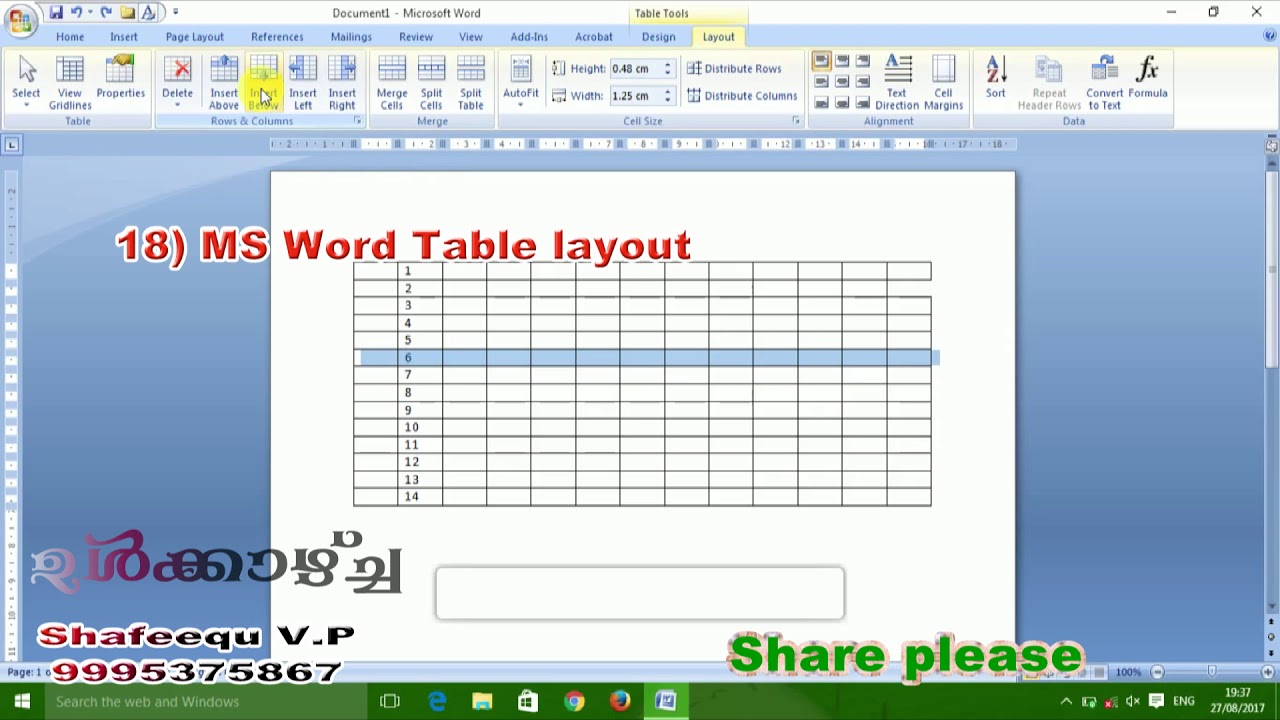Click Distribute Columns button

(x=742, y=96)
